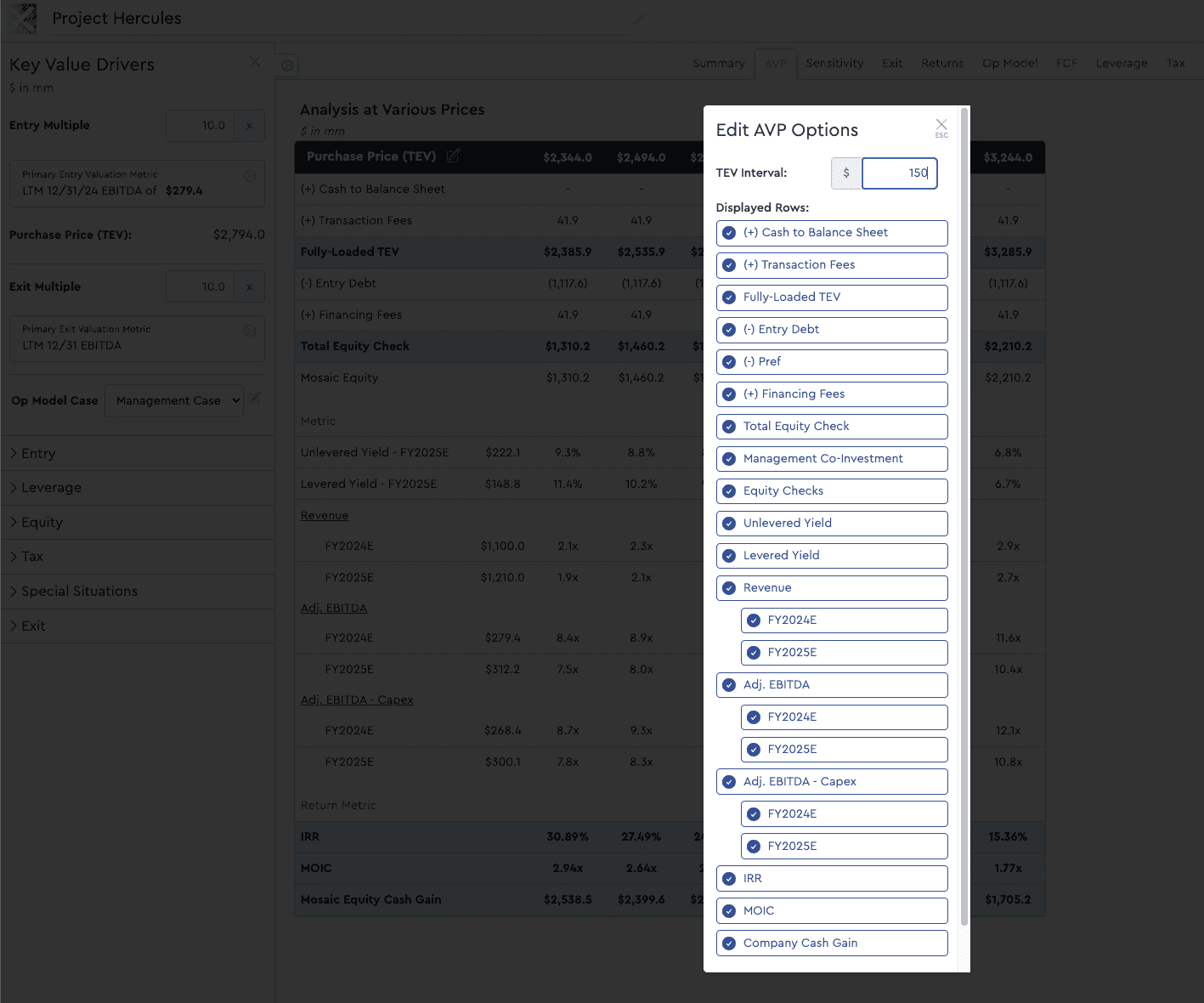
Task: Click the Project Hercules logo icon
Action: coord(21,18)
